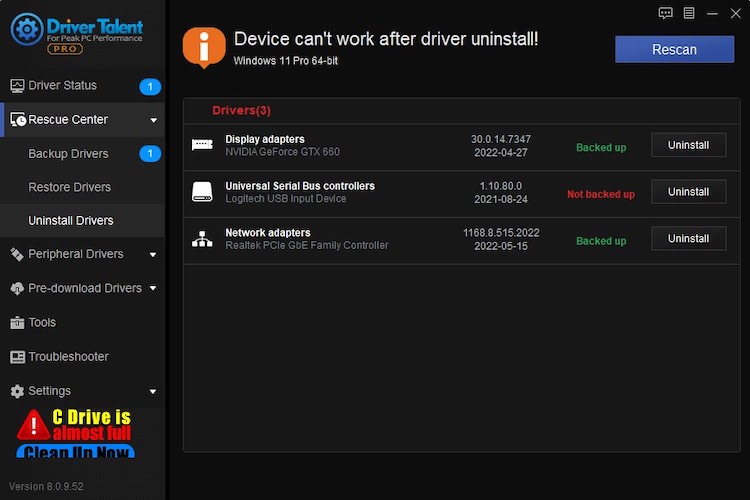Viewport: 750px width, 500px height.
Task: Close the Driver Talent window
Action: point(736,13)
